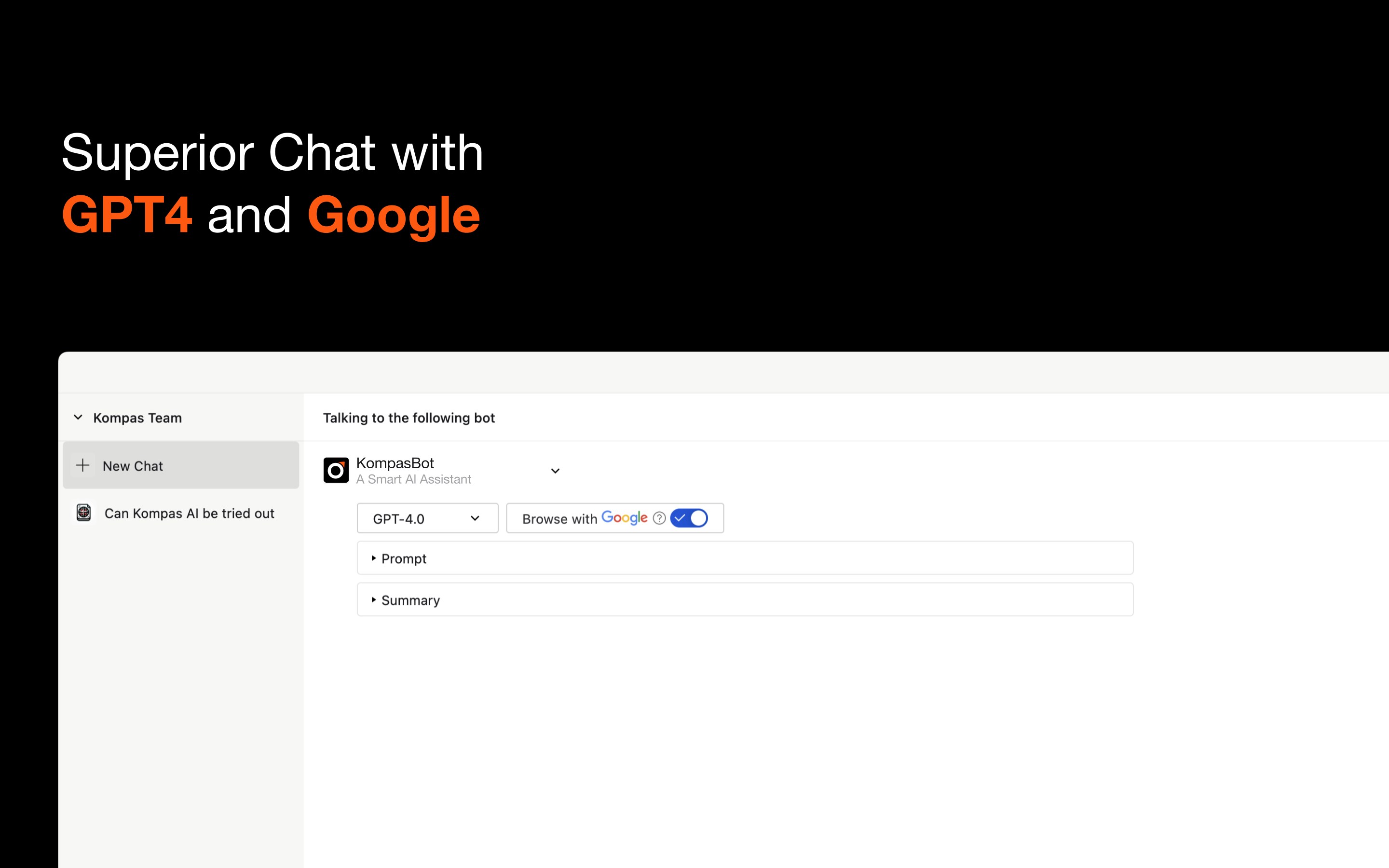Screen dimensions: 1389x868
Task: Click the Prompt disclosure triangle
Action: (374, 558)
